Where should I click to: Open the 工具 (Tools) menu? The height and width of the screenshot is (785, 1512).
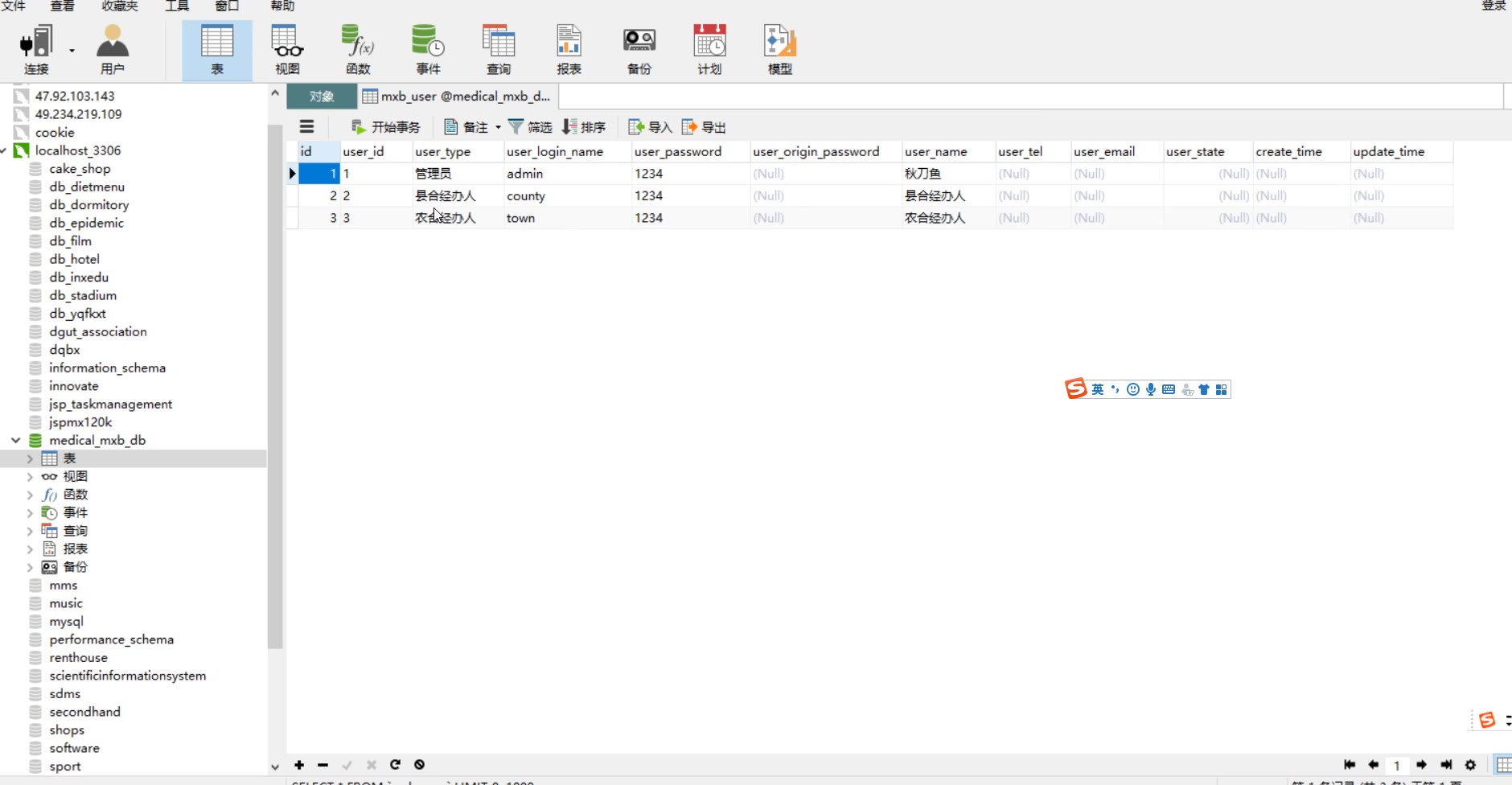point(177,6)
